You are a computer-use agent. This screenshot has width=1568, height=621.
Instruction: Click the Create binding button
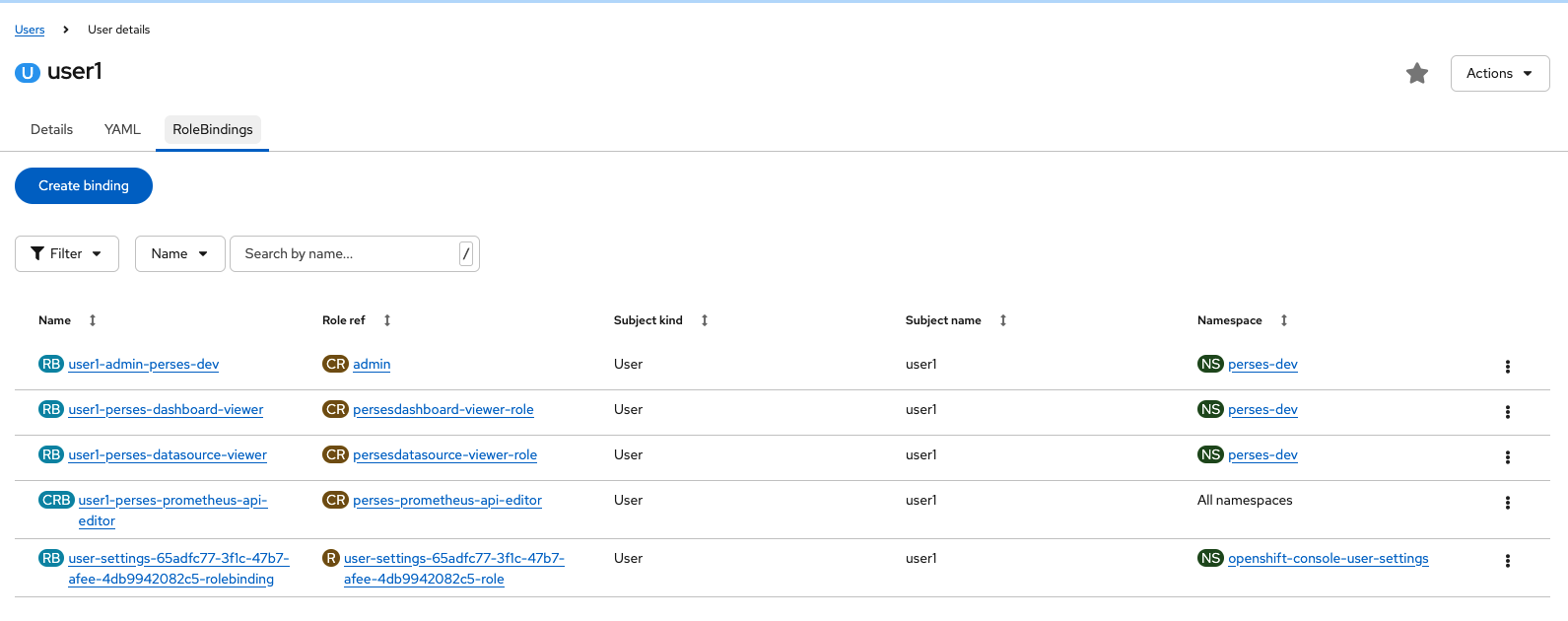84,185
